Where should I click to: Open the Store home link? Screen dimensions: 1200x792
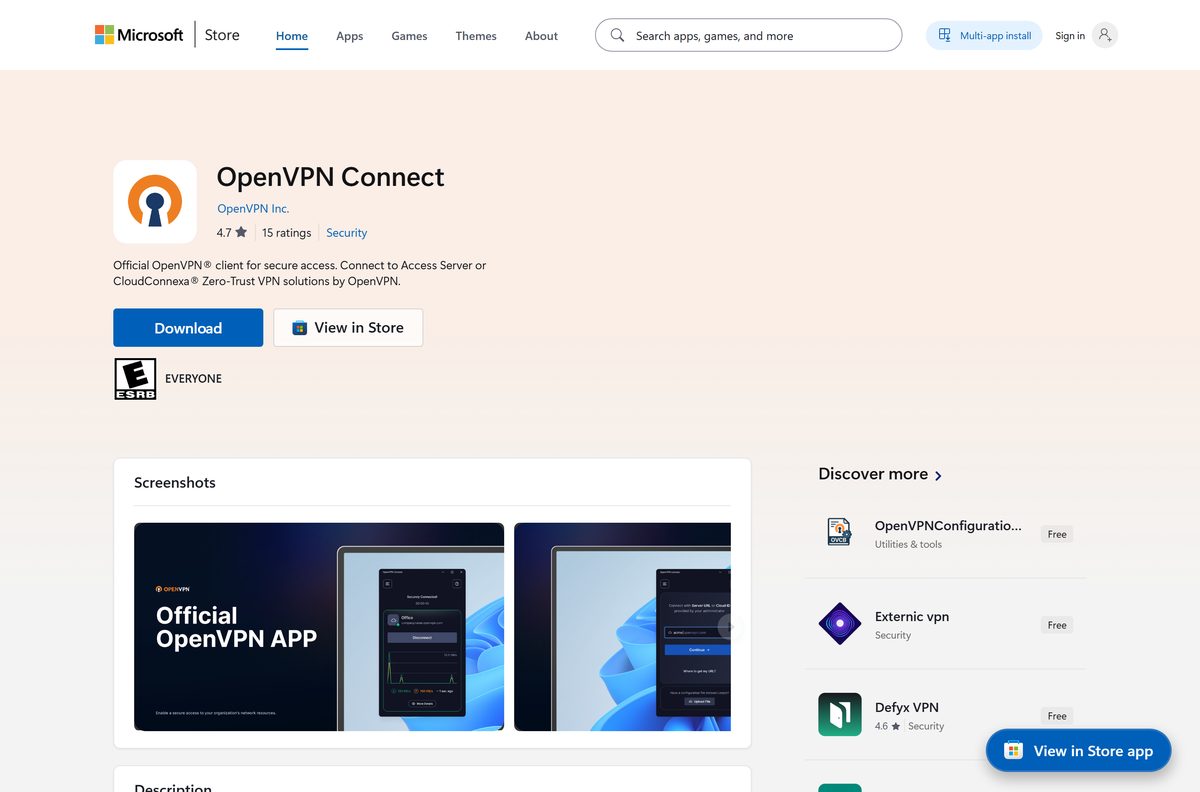pos(222,35)
